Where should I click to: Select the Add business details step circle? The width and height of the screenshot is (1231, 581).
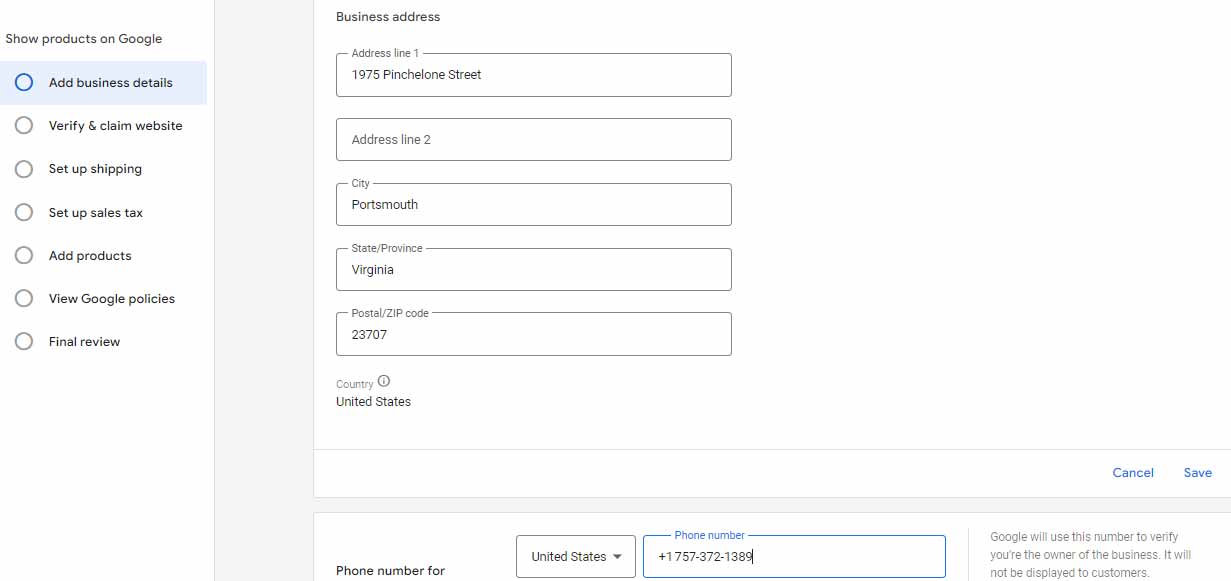tap(24, 83)
